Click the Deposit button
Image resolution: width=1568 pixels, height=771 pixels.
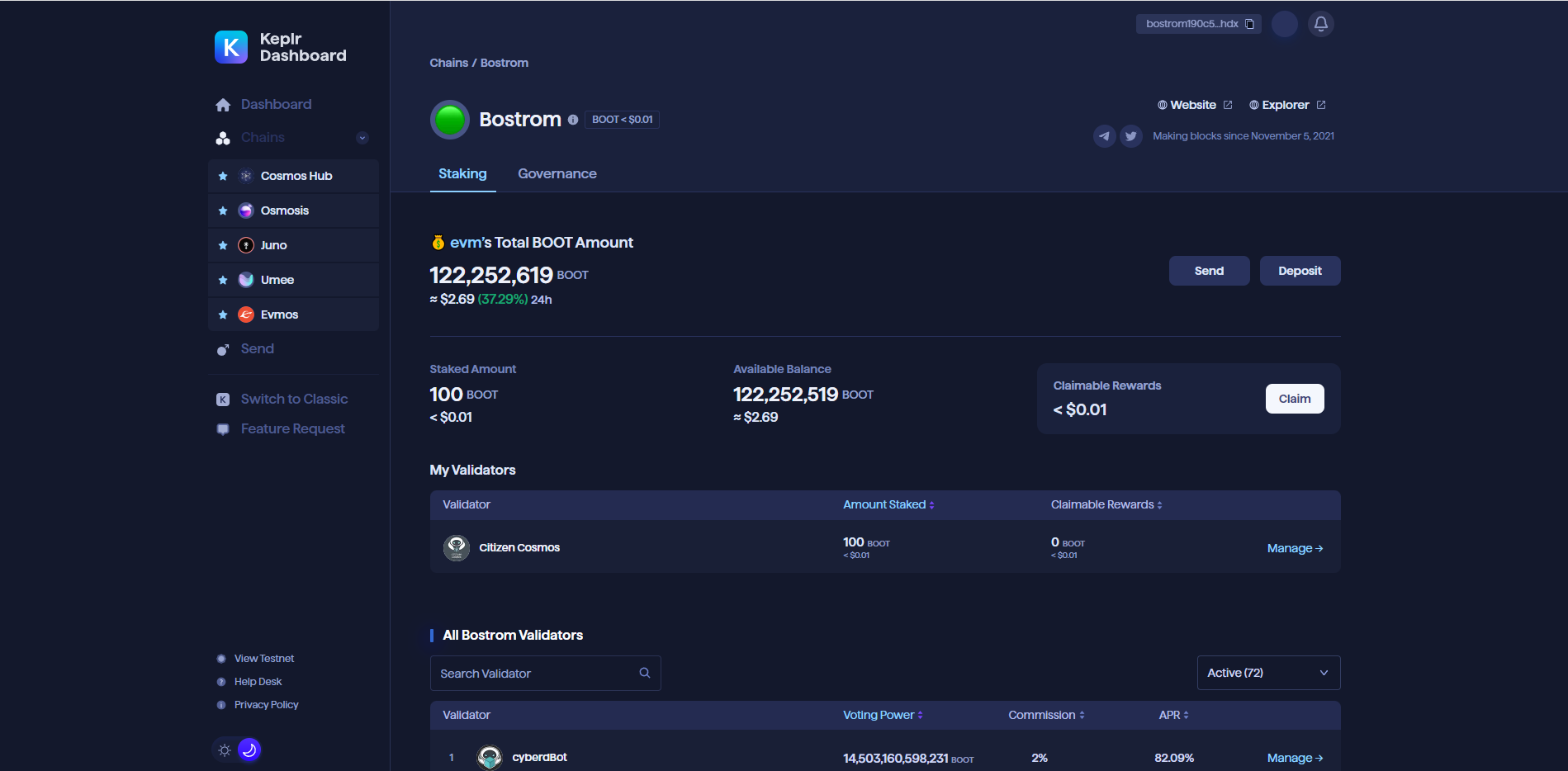(1300, 271)
